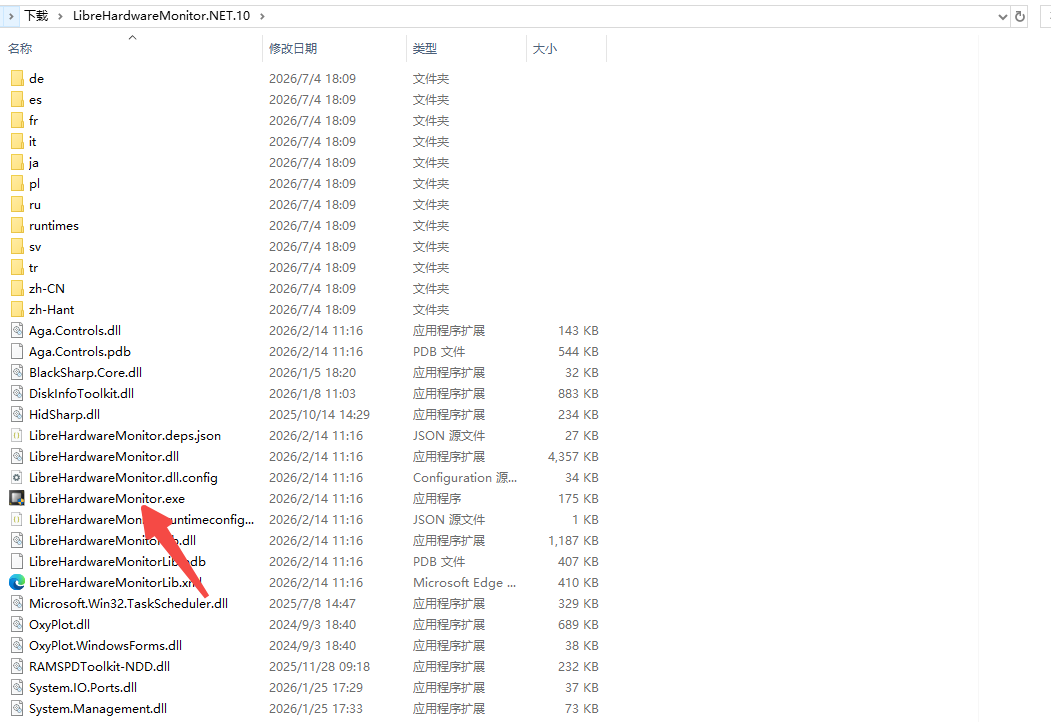Sort by the 修改日期 column header
1051x722 pixels.
pyautogui.click(x=293, y=48)
